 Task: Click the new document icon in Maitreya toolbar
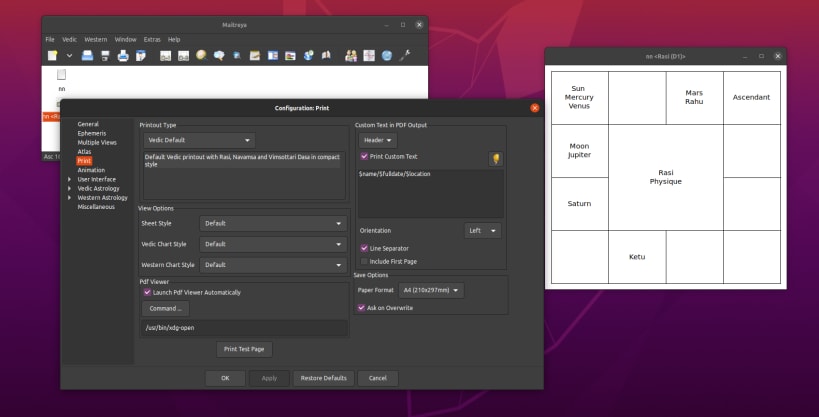pos(52,55)
